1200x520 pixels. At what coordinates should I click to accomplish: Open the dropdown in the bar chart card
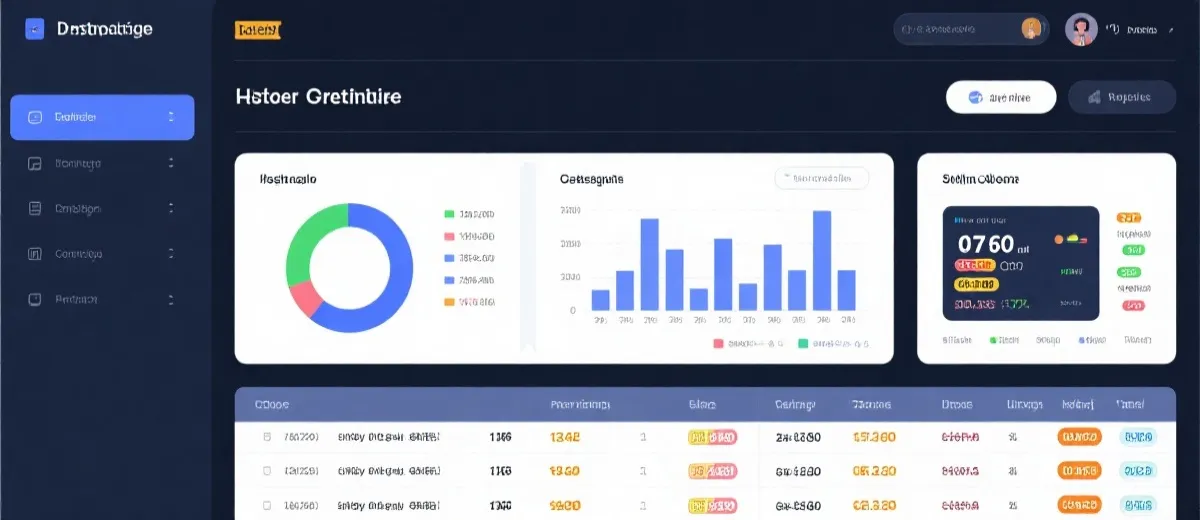click(821, 178)
